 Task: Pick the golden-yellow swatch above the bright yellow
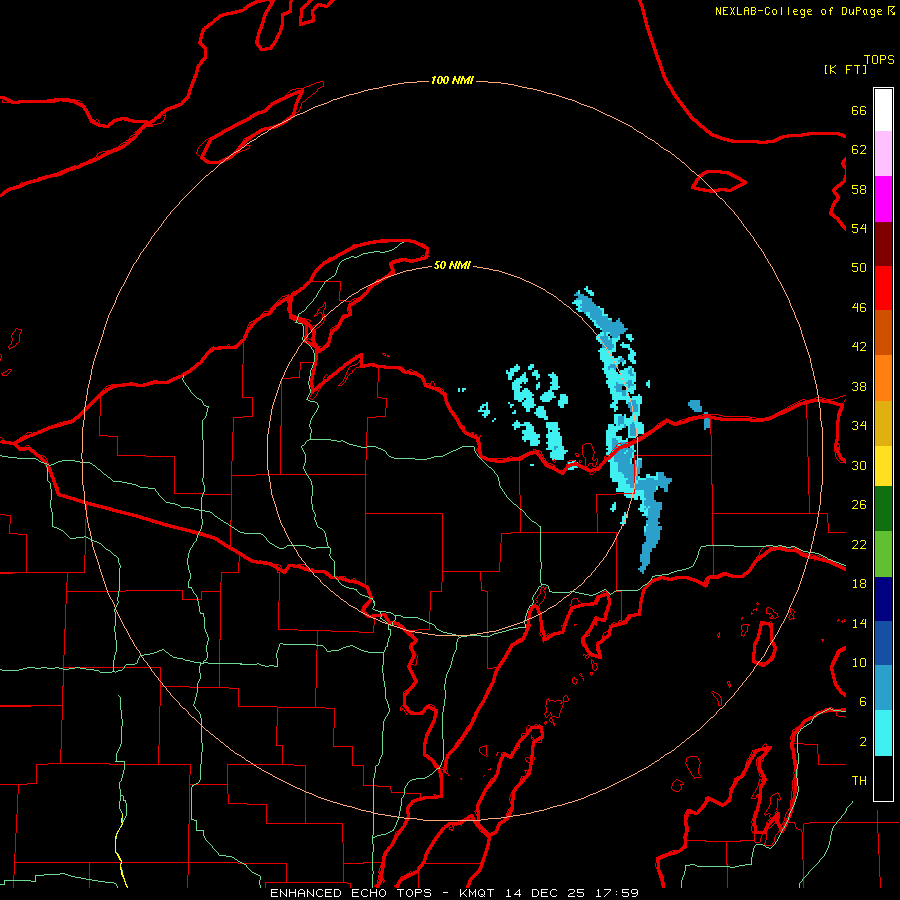coord(883,423)
